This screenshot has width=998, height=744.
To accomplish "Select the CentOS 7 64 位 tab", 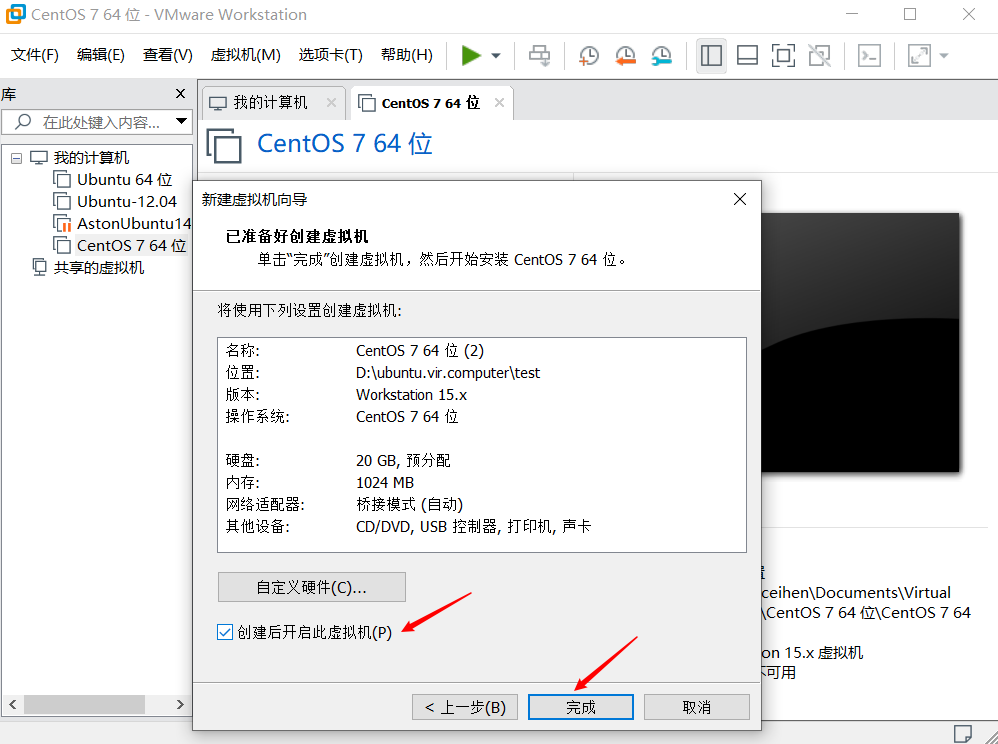I will click(430, 102).
